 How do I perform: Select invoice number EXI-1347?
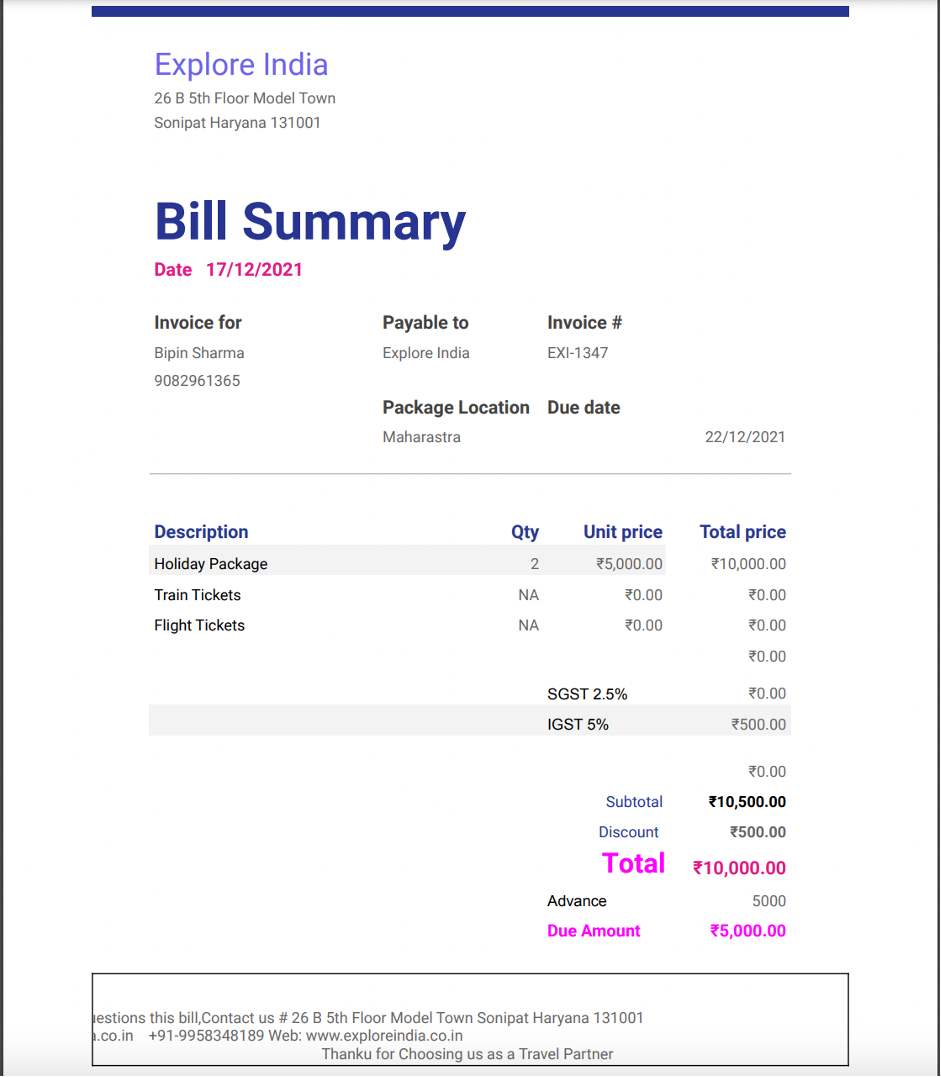coord(577,353)
